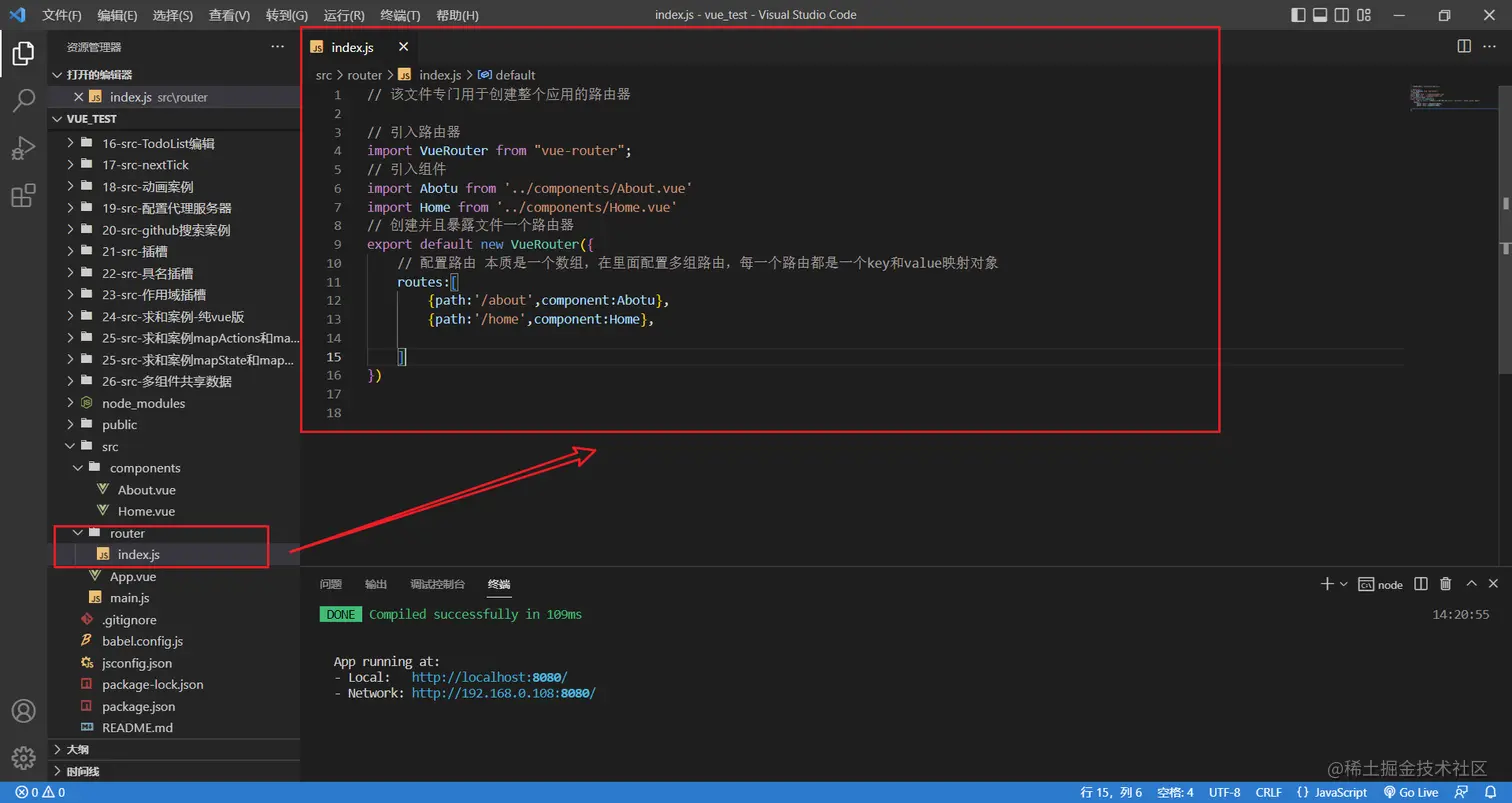Image resolution: width=1512 pixels, height=803 pixels.
Task: Open the 终端(T) menu
Action: click(401, 15)
